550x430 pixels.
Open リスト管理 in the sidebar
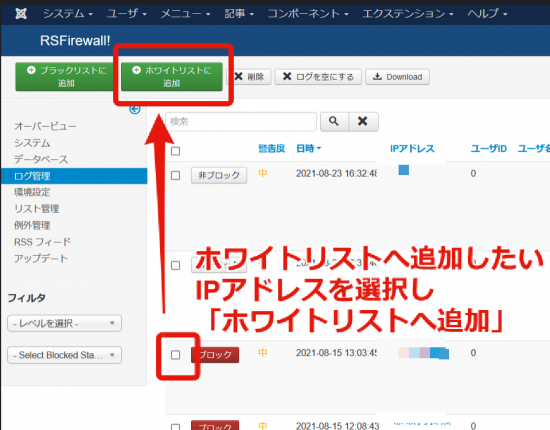pyautogui.click(x=36, y=209)
